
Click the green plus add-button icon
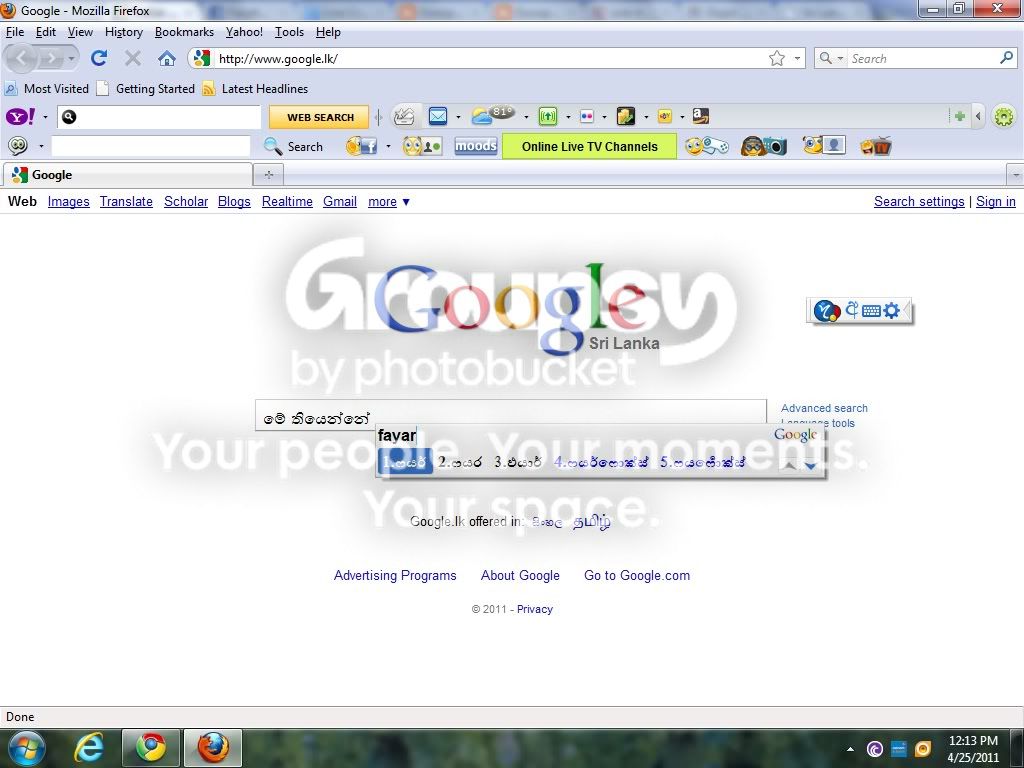(x=959, y=116)
